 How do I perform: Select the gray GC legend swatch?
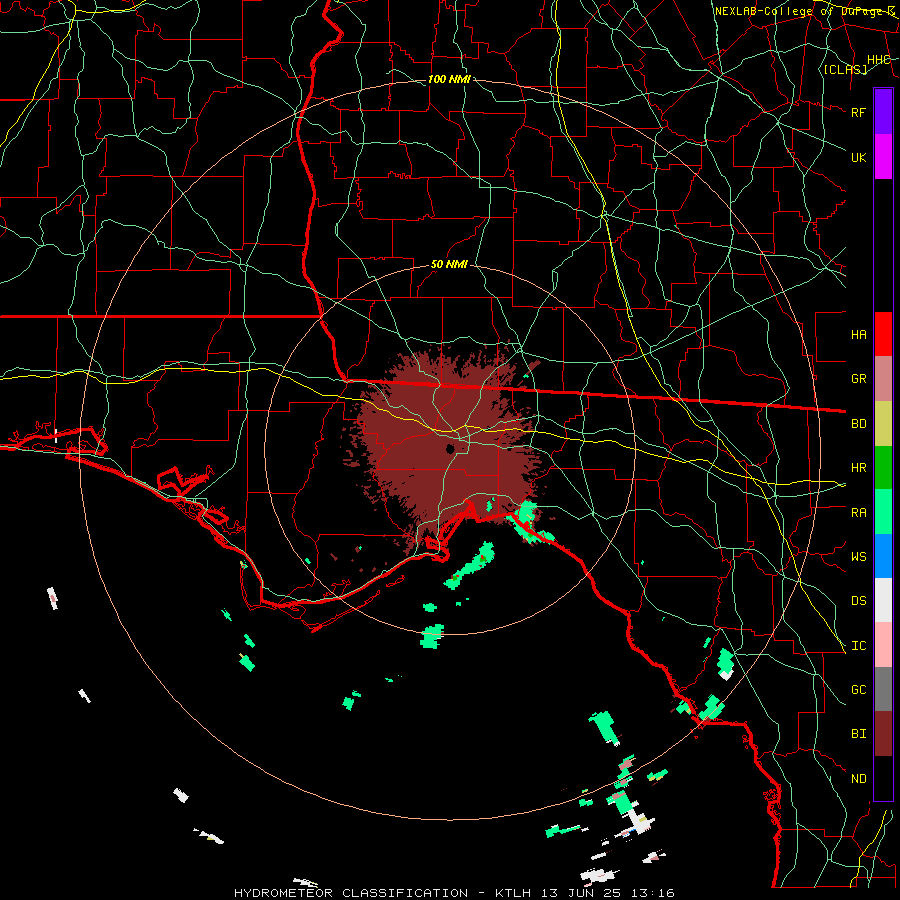click(883, 689)
